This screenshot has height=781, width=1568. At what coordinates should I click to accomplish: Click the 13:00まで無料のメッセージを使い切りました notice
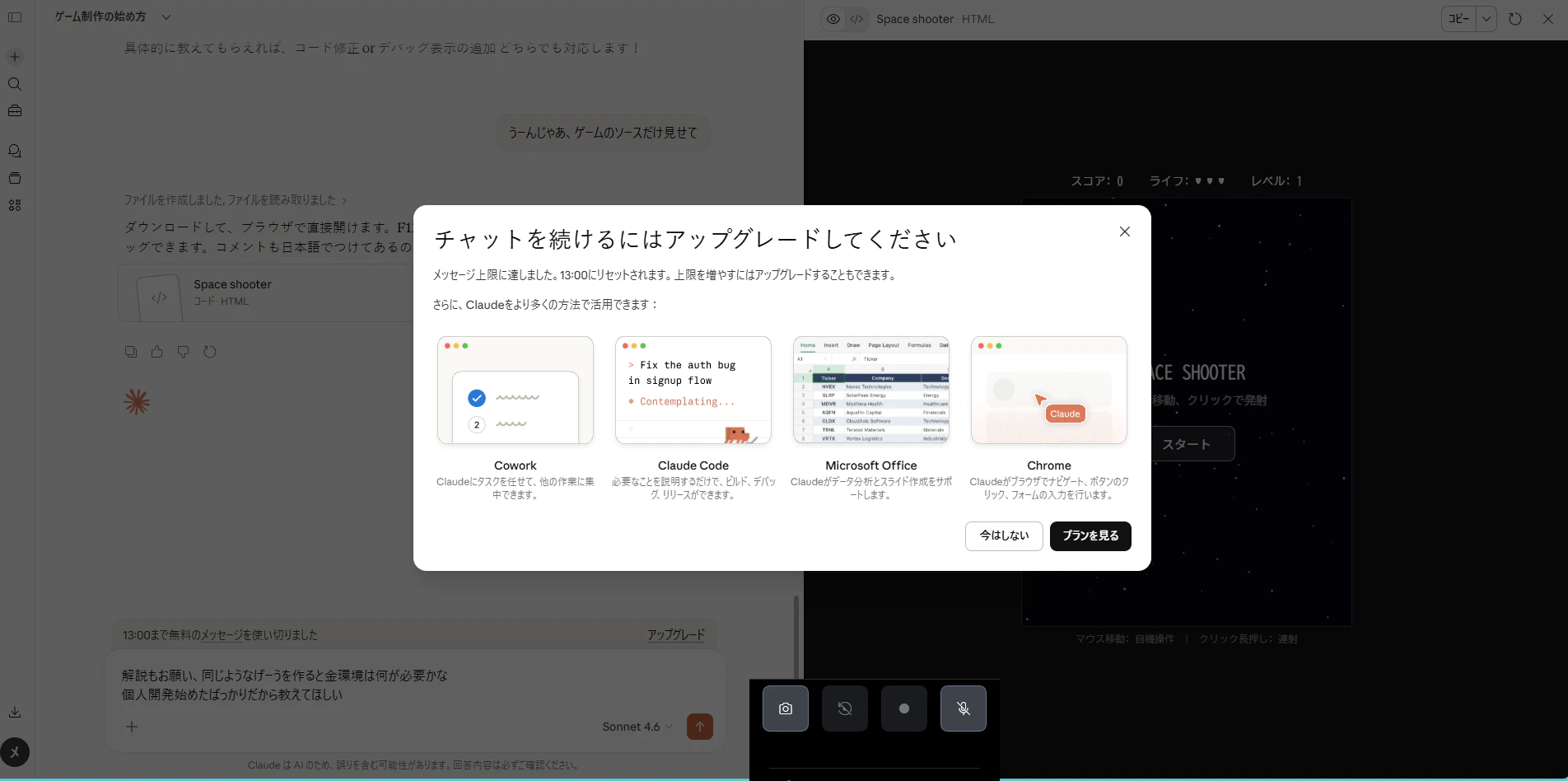[220, 635]
